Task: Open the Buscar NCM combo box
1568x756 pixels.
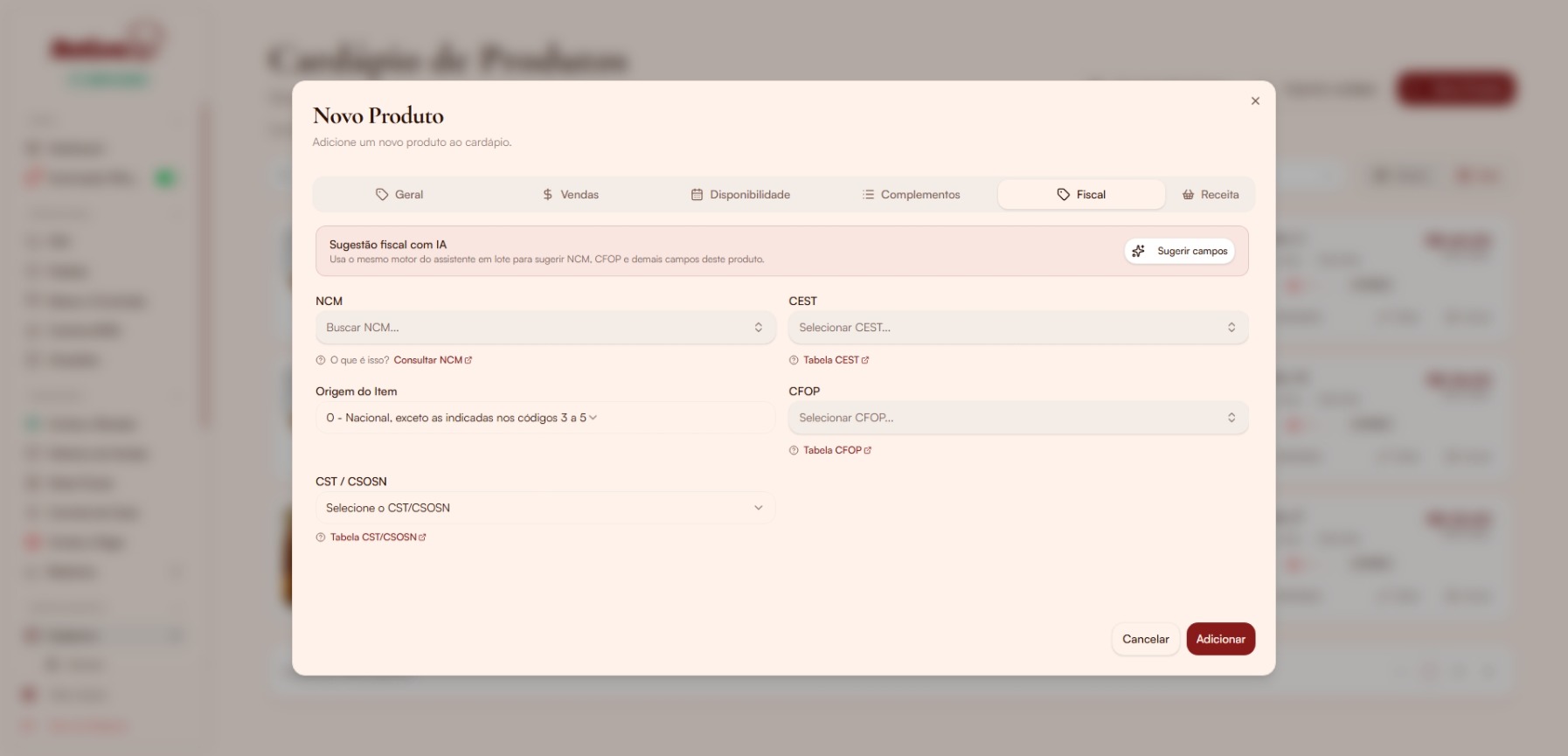Action: [x=545, y=328]
